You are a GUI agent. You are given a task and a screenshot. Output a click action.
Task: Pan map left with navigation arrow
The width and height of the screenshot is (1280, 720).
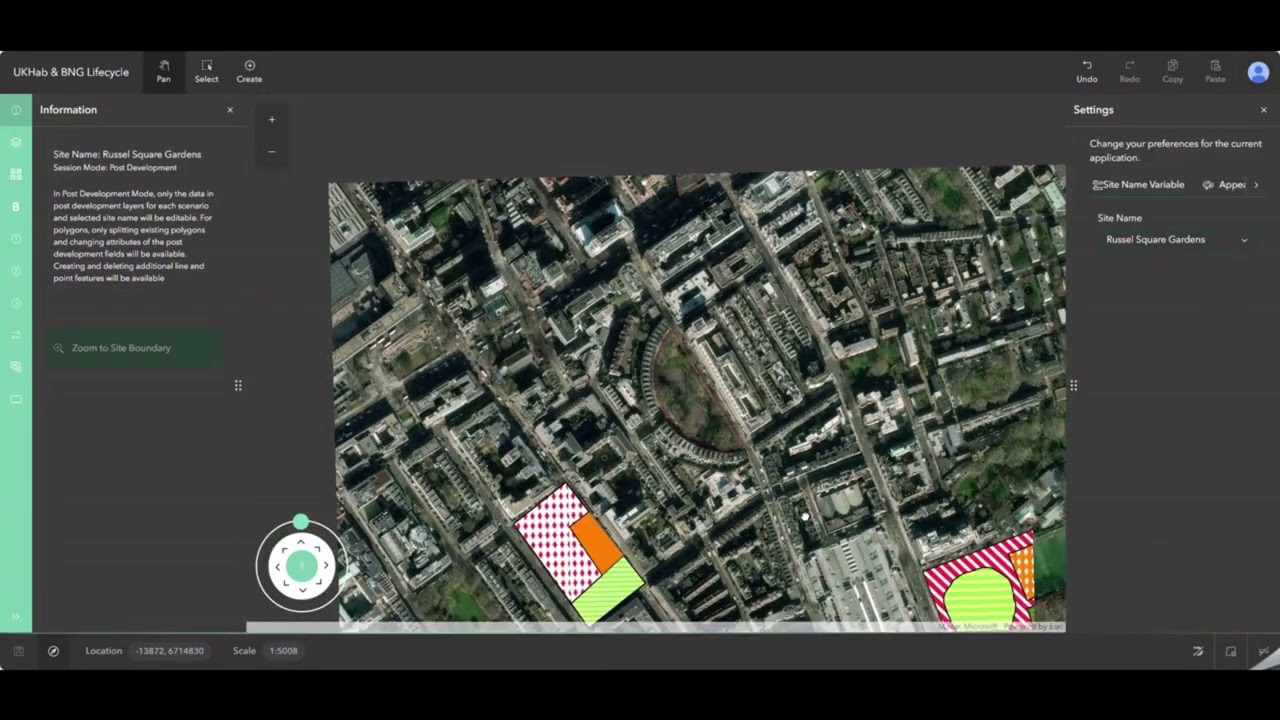(x=278, y=566)
